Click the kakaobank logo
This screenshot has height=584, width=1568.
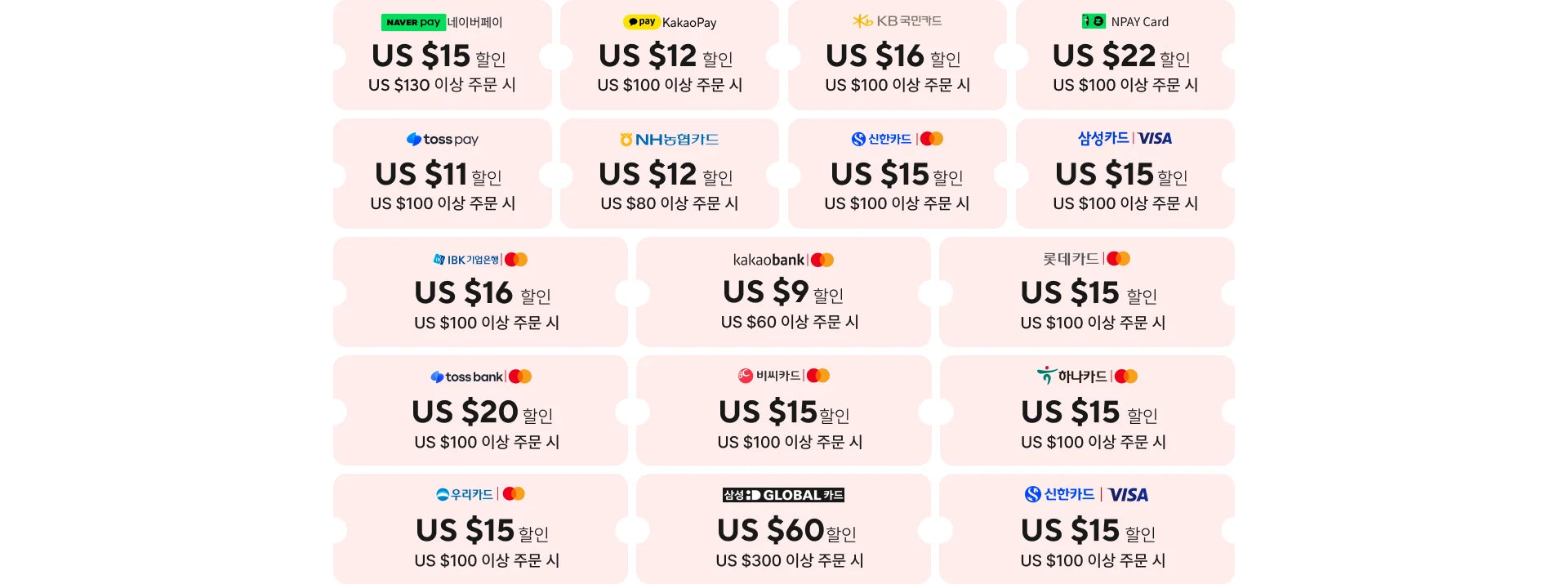click(x=768, y=260)
